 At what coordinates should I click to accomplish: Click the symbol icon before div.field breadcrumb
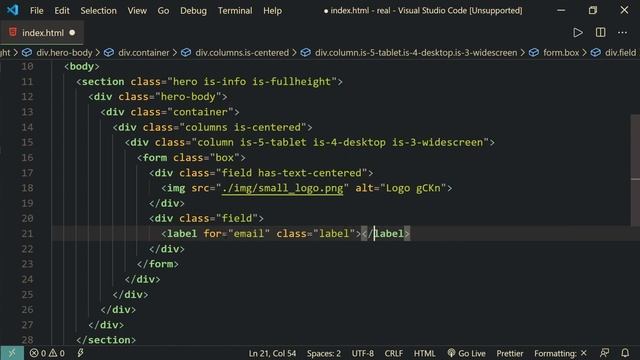point(596,53)
